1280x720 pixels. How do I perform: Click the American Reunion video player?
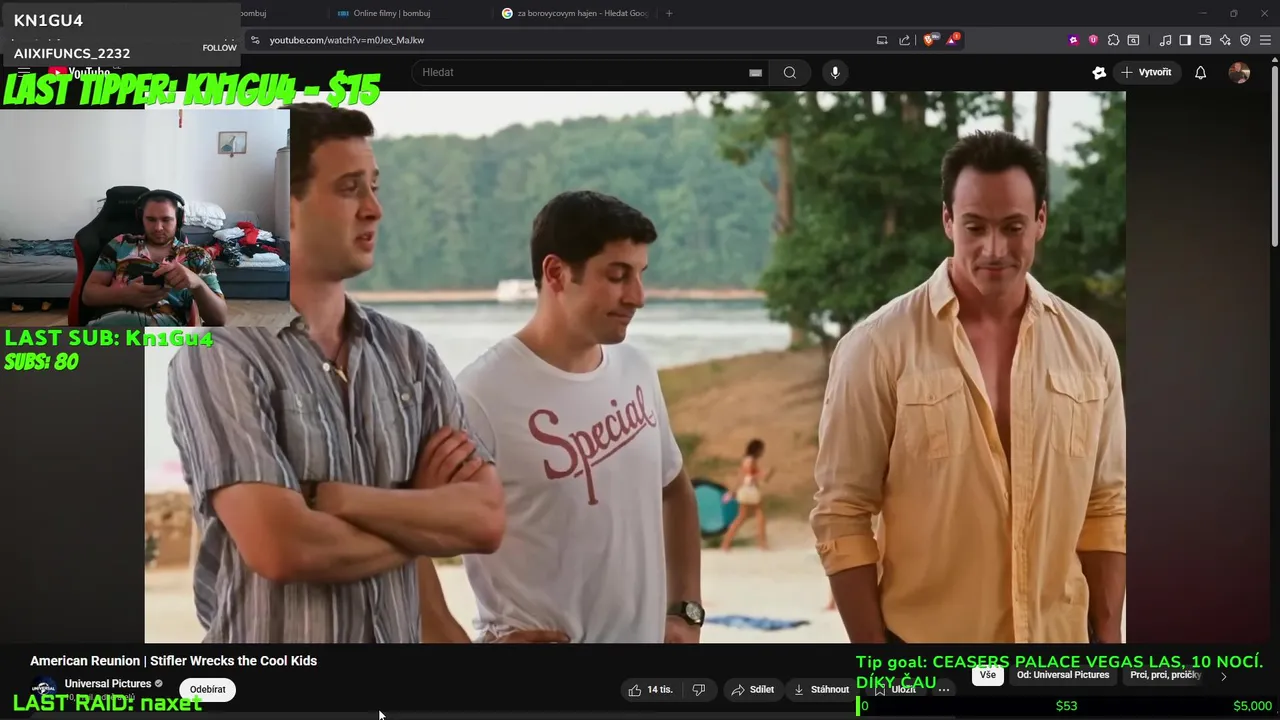tap(635, 367)
